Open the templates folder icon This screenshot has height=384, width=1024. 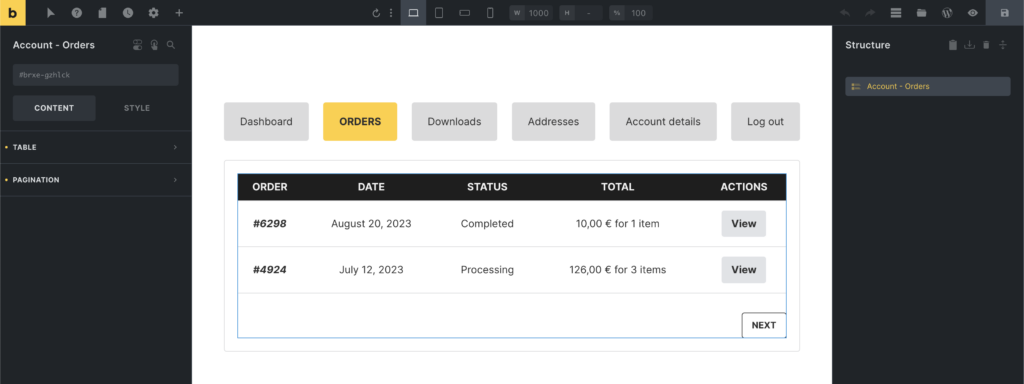tap(921, 13)
